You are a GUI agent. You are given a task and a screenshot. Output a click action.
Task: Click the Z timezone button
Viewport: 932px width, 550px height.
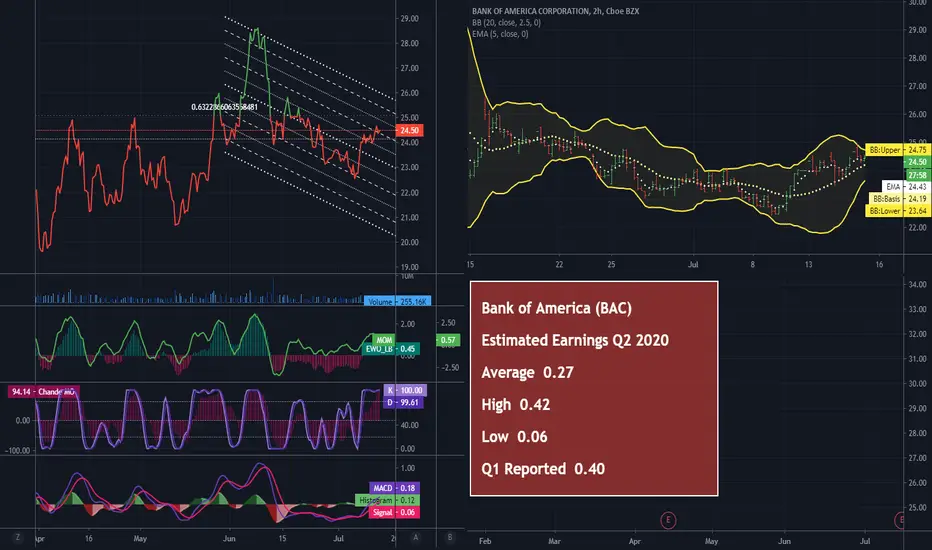click(17, 538)
